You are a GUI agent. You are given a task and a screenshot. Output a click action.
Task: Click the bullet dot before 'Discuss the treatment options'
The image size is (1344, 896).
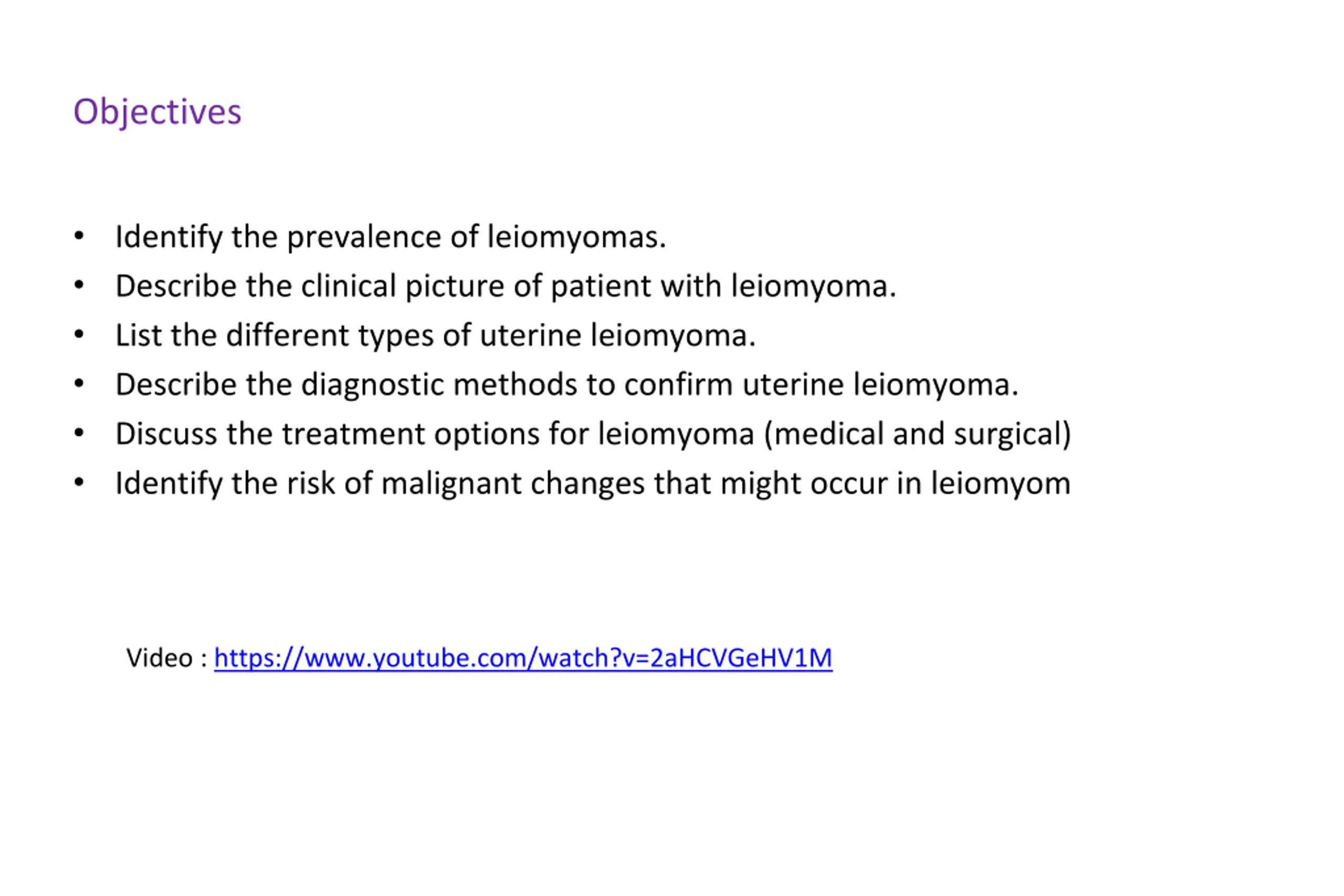point(79,433)
